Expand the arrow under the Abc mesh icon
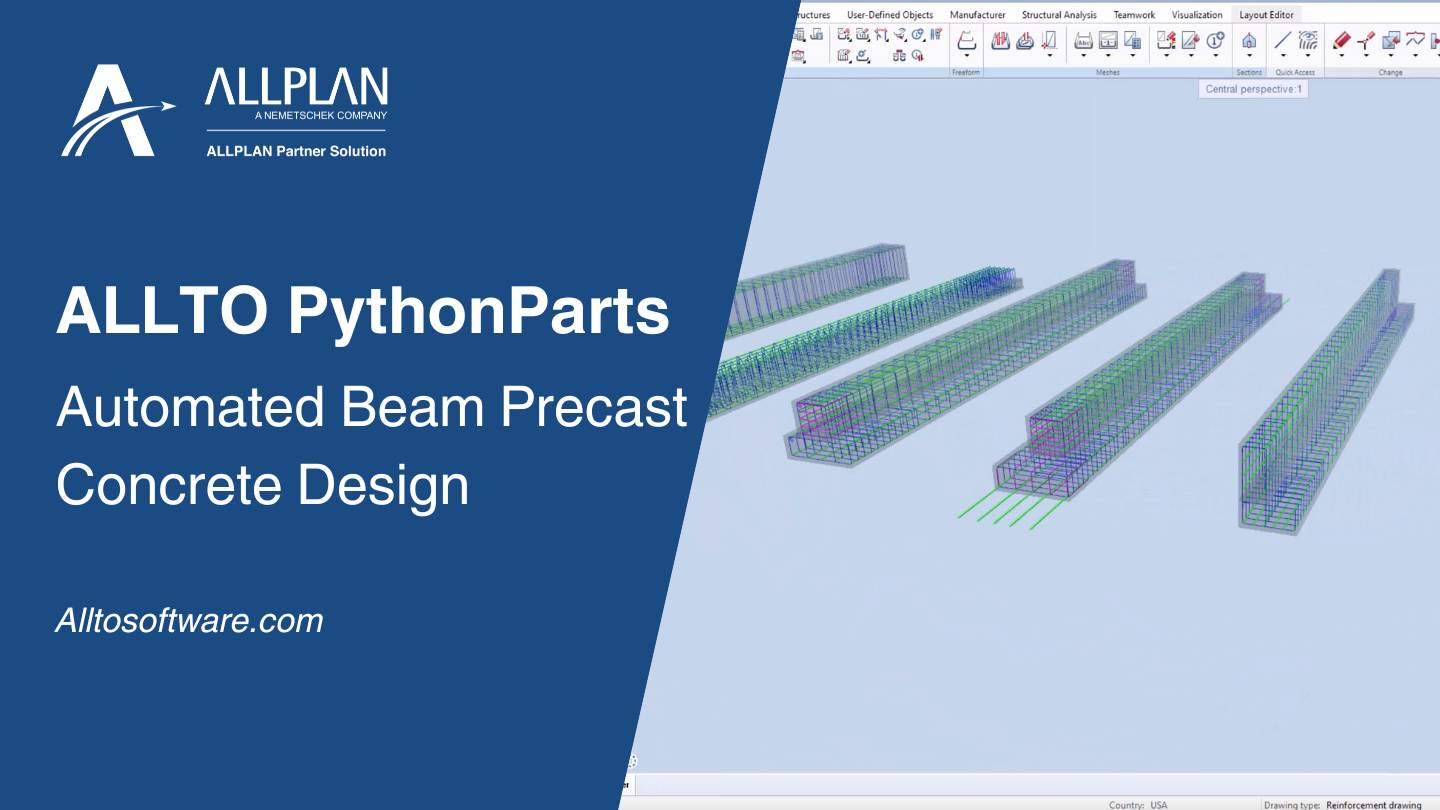 pyautogui.click(x=1084, y=56)
